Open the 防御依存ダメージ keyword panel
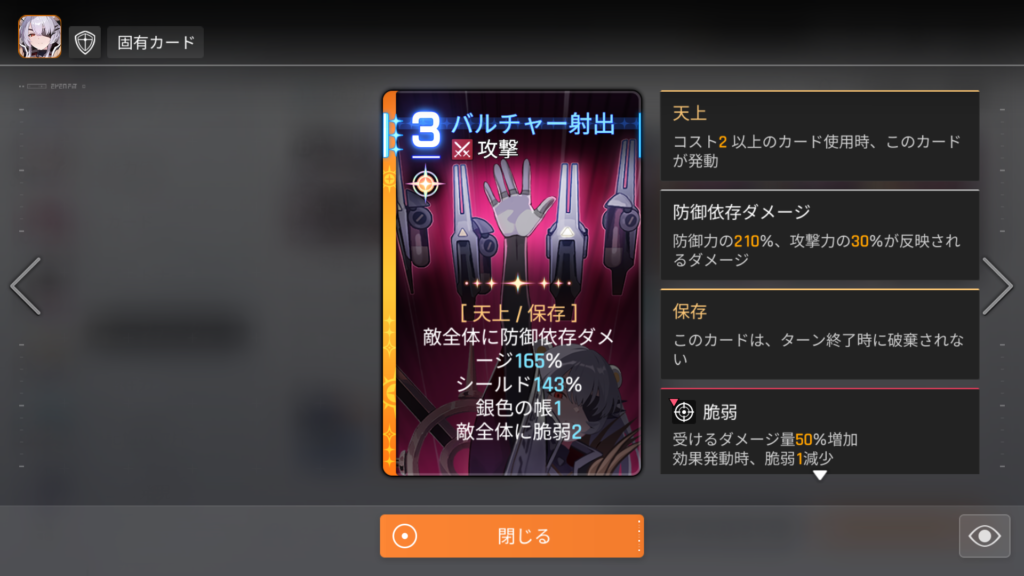 [x=820, y=235]
